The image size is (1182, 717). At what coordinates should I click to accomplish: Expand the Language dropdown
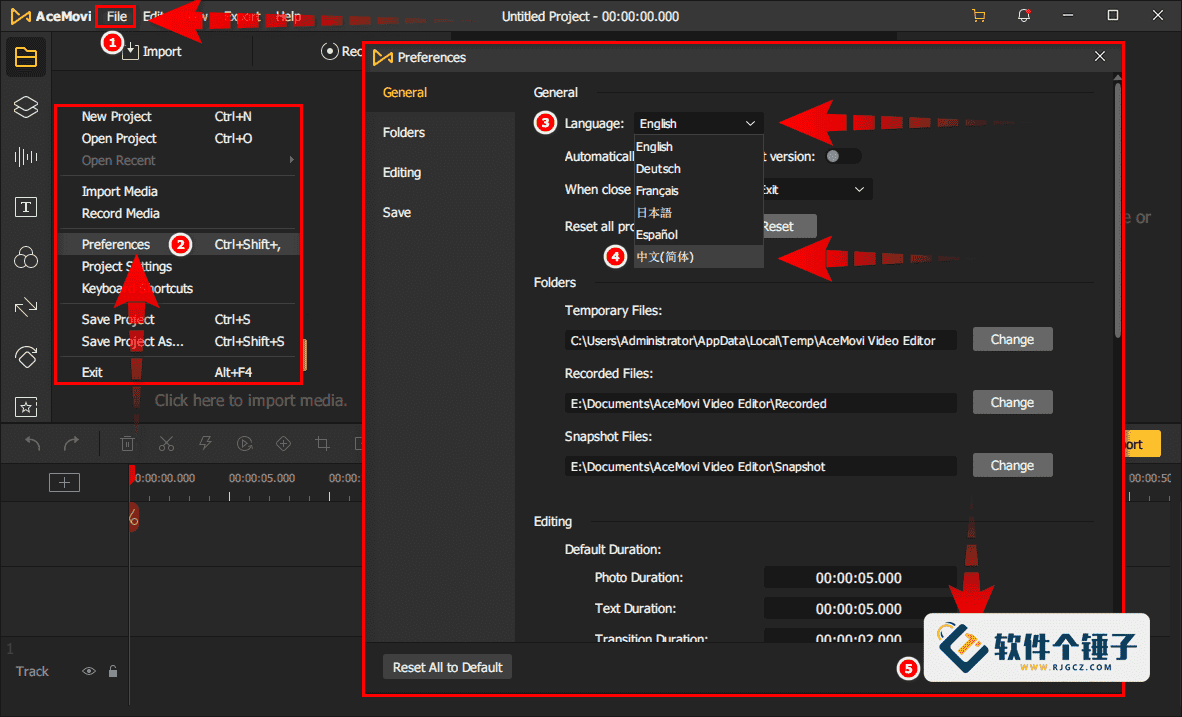point(700,123)
